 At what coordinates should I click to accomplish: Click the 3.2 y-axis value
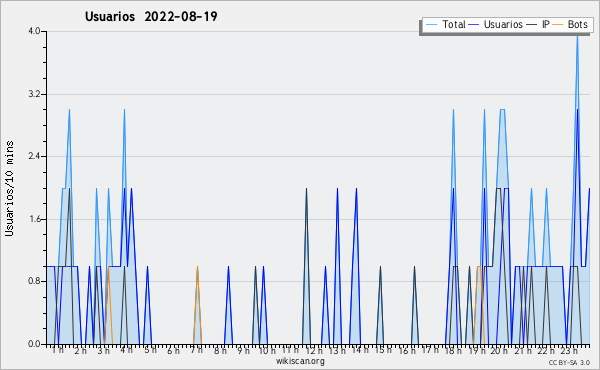pyautogui.click(x=35, y=94)
